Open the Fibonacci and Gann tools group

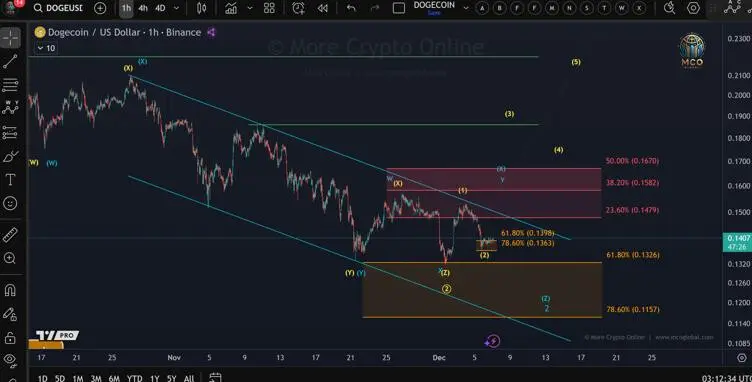[10, 85]
